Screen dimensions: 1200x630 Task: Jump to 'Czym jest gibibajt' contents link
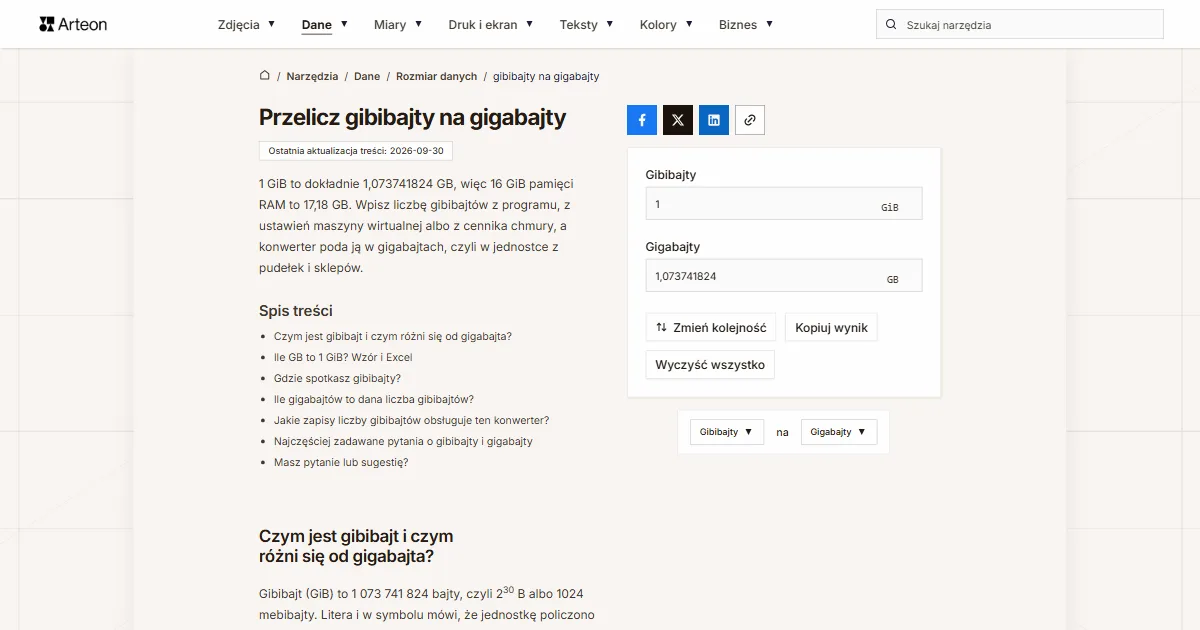coord(393,336)
